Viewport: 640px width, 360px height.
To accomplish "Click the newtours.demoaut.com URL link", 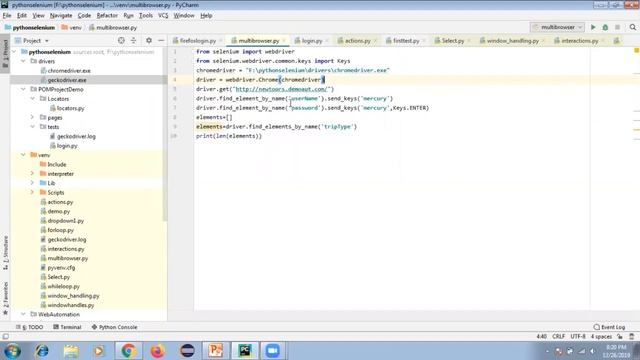I will pos(281,89).
